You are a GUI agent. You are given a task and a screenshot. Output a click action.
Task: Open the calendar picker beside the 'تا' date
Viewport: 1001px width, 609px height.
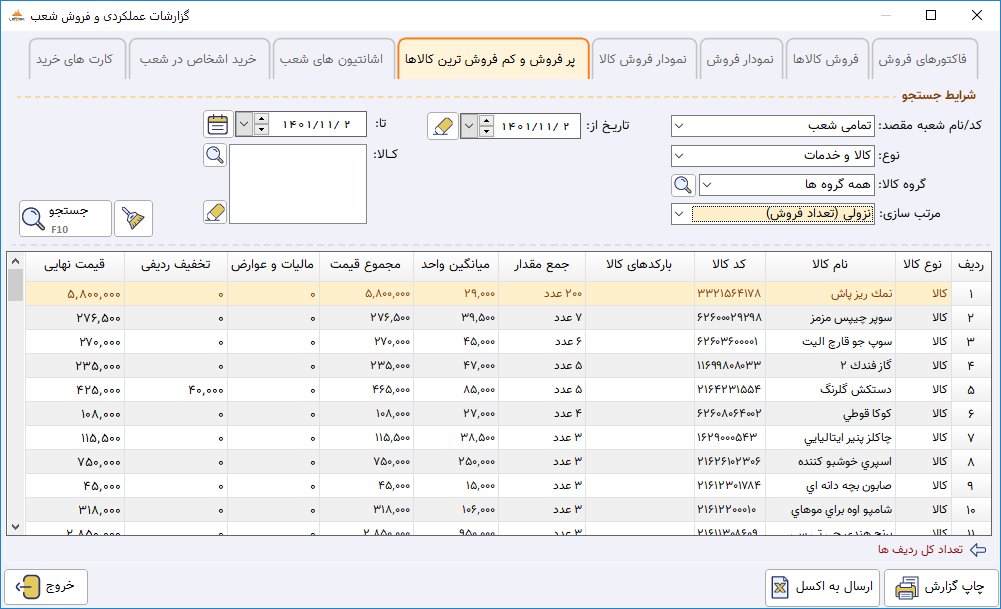pyautogui.click(x=218, y=124)
